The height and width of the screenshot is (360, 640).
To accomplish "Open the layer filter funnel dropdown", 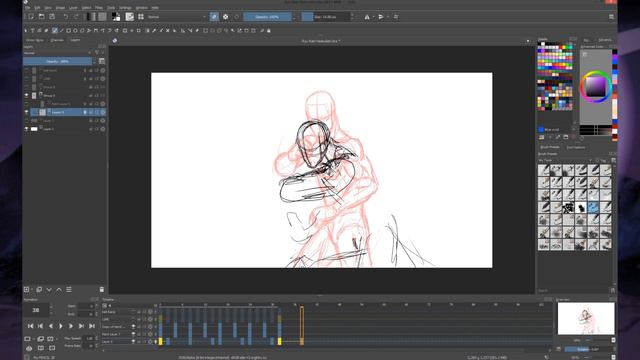I will click(x=97, y=53).
